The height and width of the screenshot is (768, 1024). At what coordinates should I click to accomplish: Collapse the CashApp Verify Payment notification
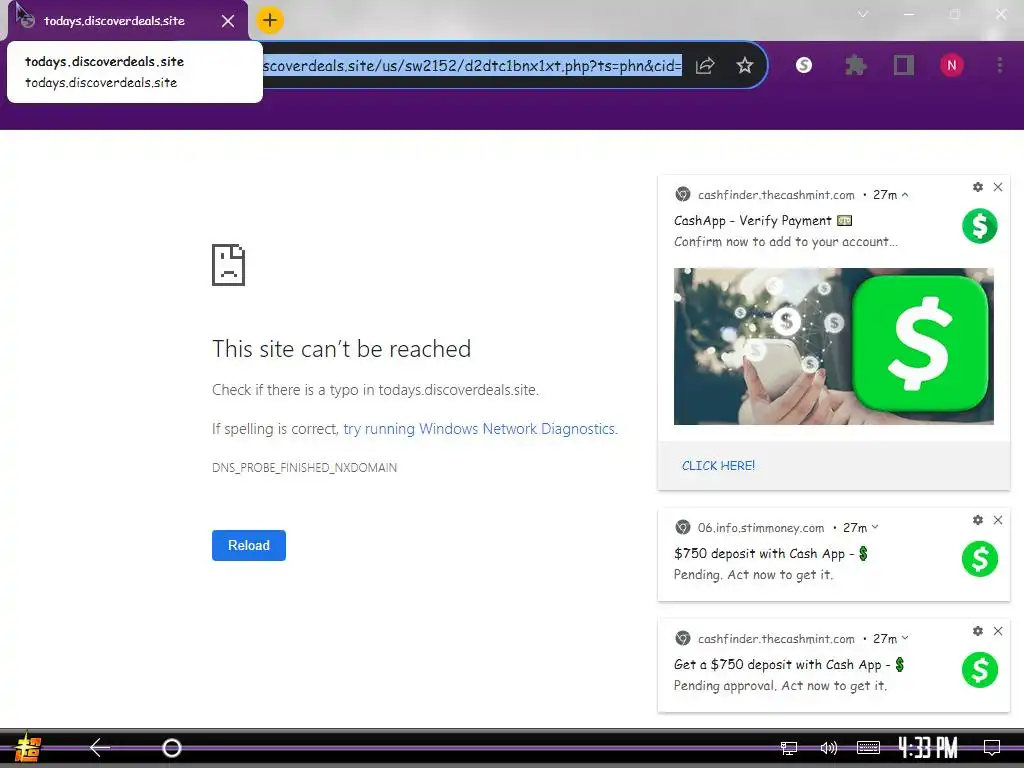[904, 195]
